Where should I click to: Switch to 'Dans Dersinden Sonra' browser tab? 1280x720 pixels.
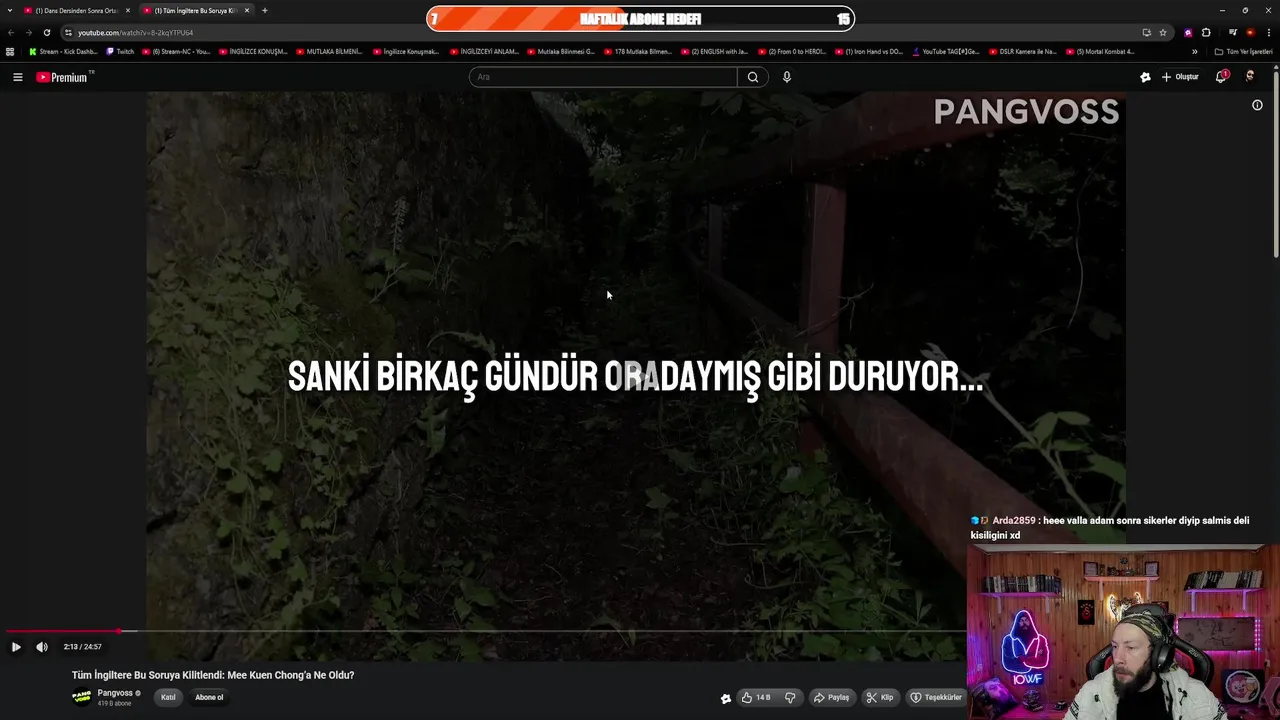77,10
